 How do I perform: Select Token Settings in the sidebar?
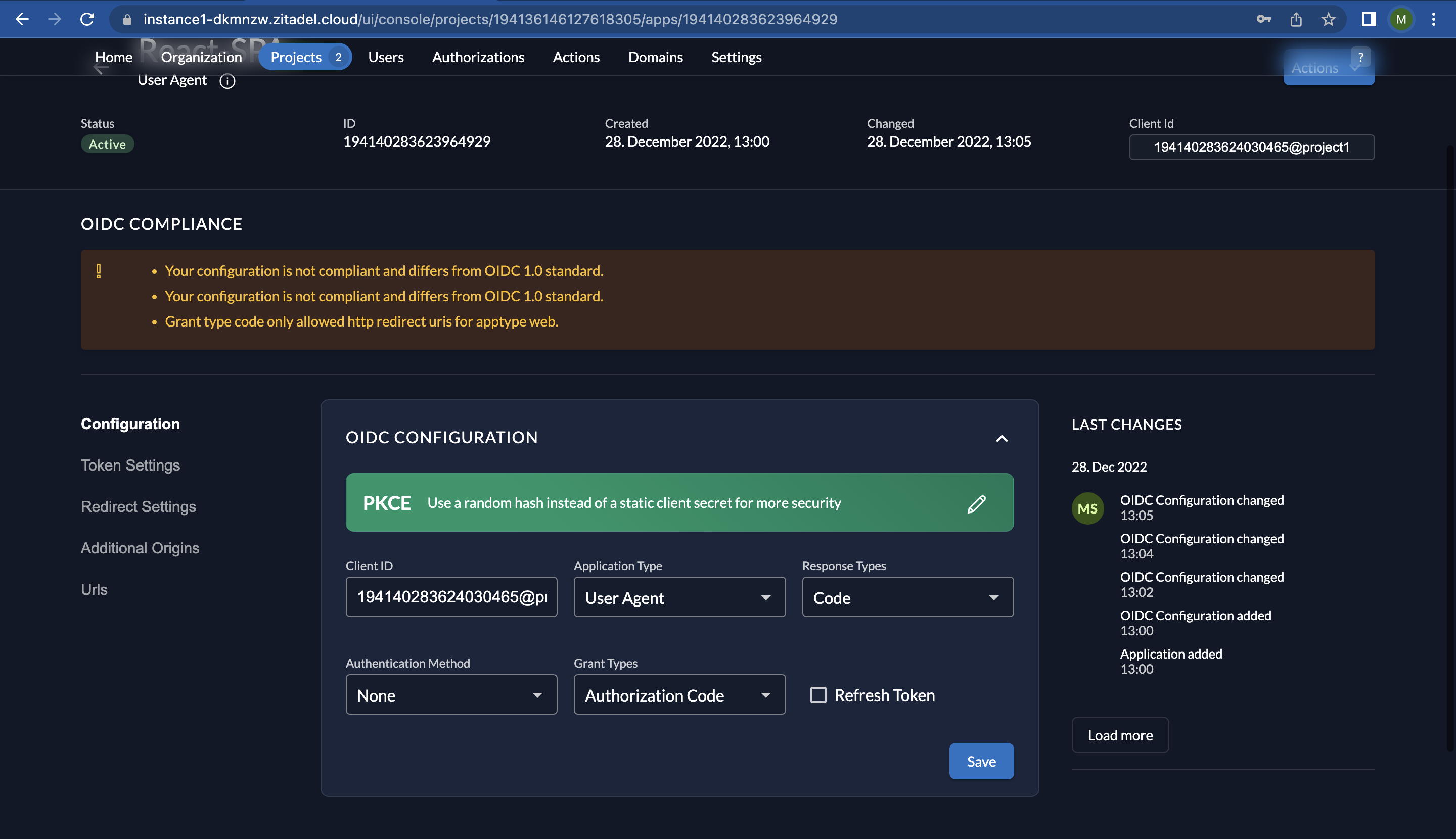130,465
